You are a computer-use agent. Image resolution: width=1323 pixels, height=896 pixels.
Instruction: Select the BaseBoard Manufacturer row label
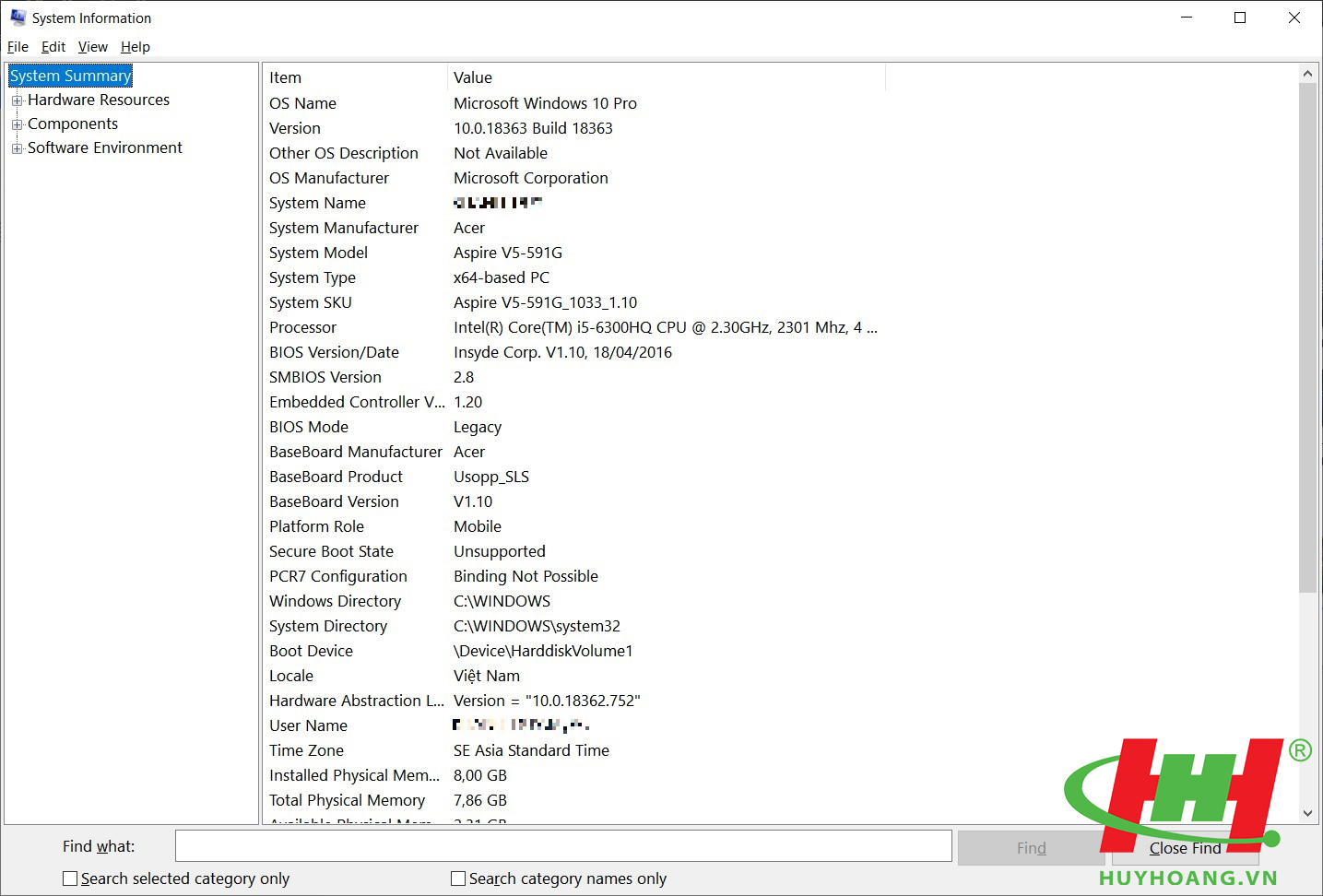tap(356, 452)
